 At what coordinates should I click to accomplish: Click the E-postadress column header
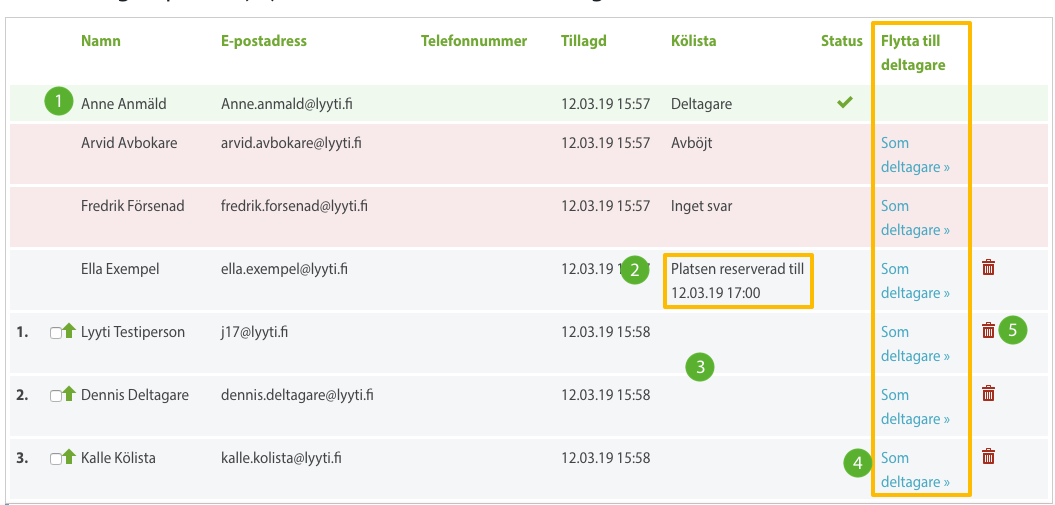tap(264, 41)
